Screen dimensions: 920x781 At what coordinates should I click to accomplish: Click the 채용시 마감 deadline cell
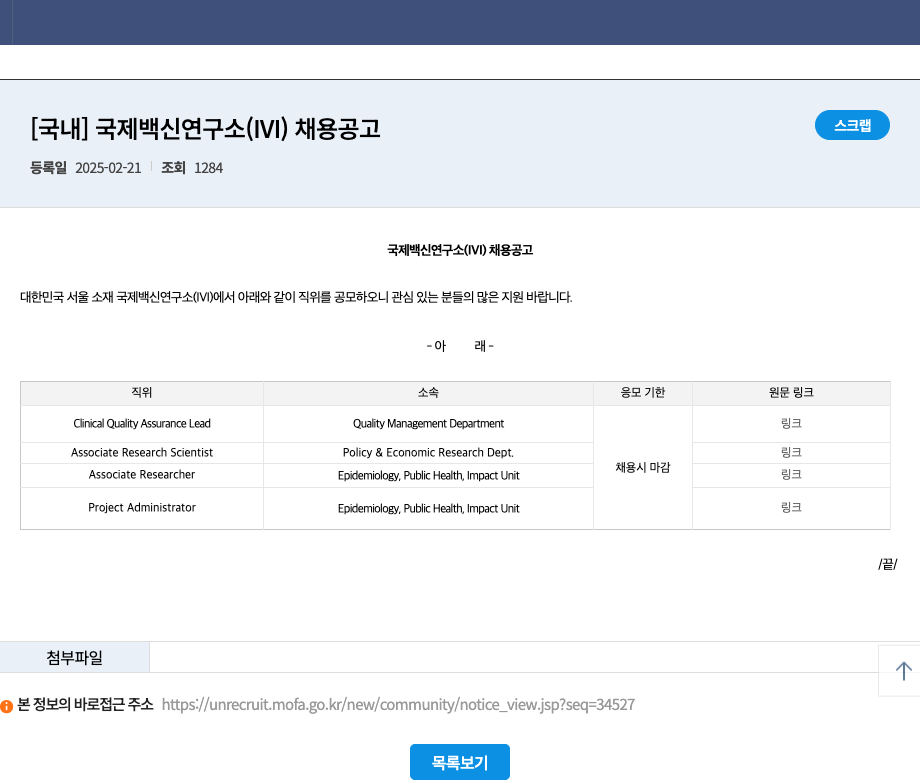point(642,468)
